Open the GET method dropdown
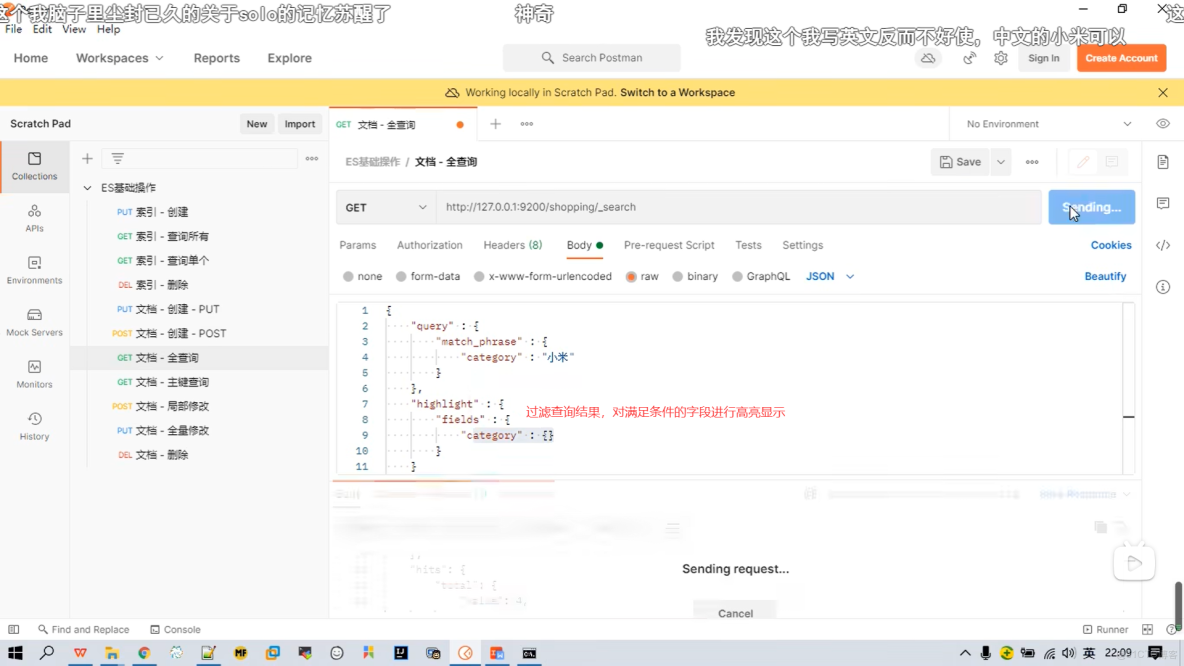 (x=385, y=207)
